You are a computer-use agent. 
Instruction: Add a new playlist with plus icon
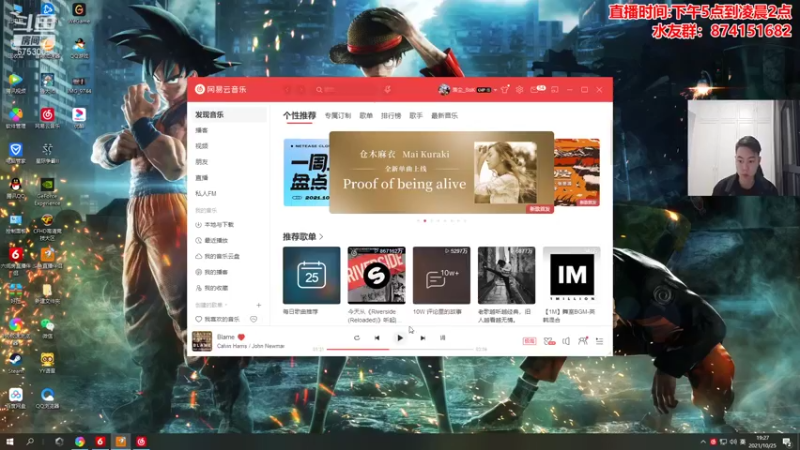click(259, 305)
